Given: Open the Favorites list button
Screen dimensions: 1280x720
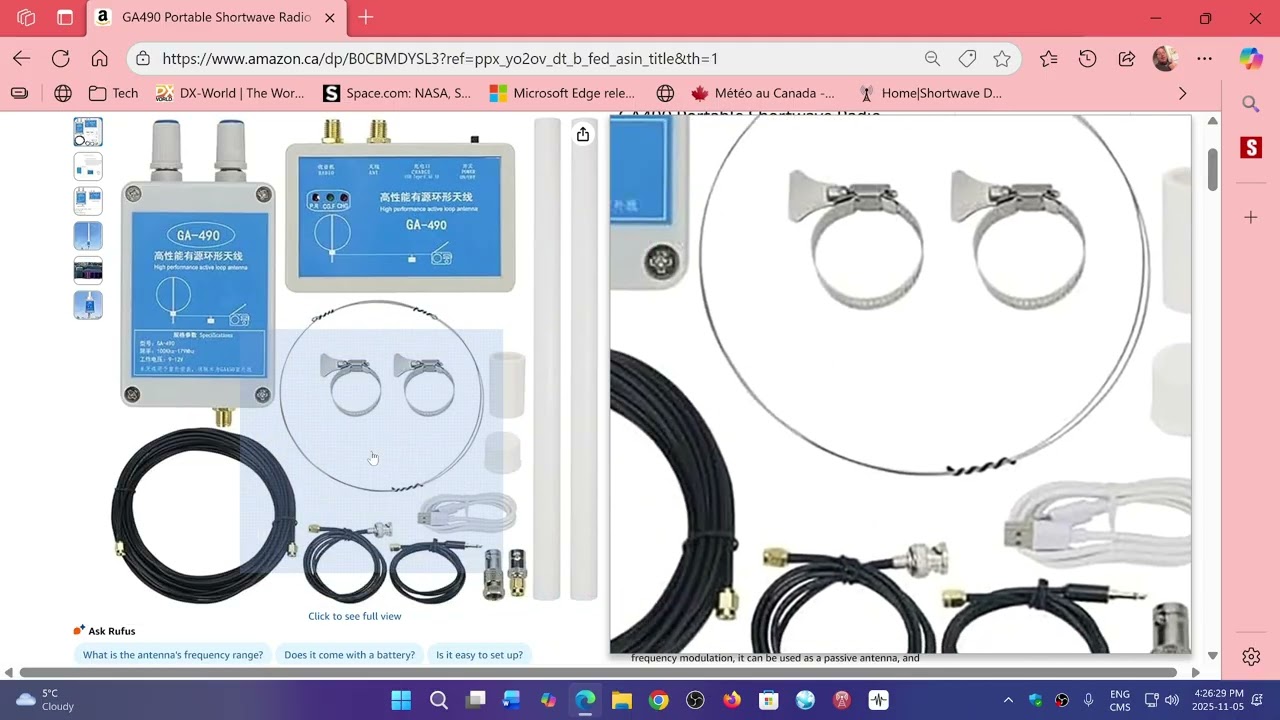Looking at the screenshot, I should 1048,59.
